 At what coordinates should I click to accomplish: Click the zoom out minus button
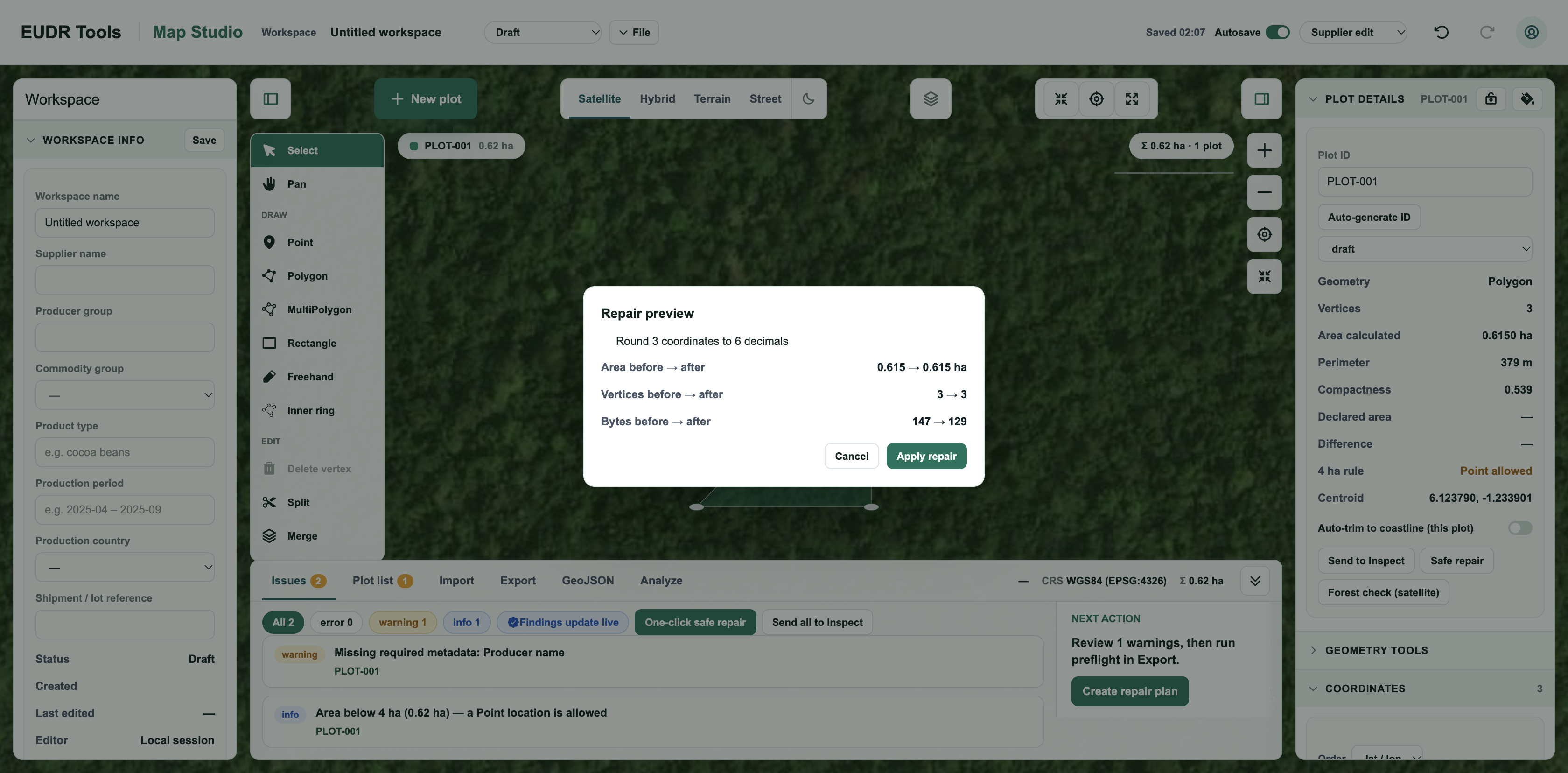coord(1264,192)
